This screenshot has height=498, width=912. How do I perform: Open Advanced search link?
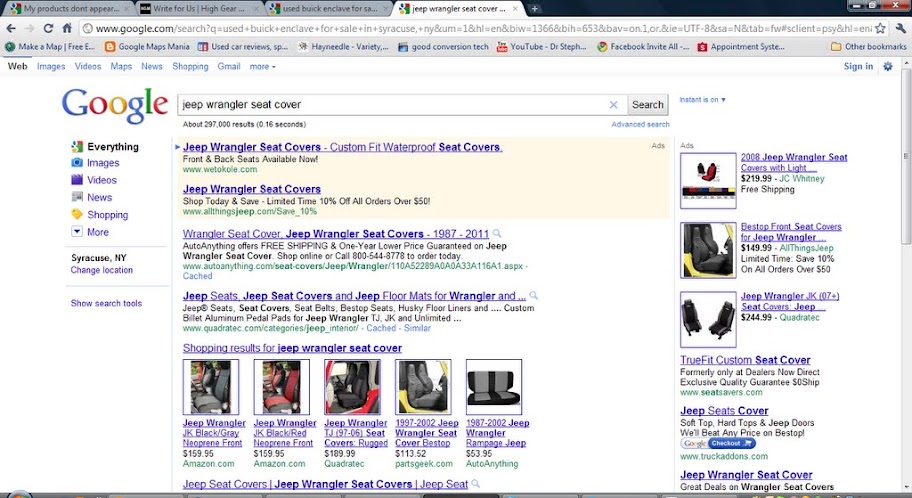[x=640, y=124]
